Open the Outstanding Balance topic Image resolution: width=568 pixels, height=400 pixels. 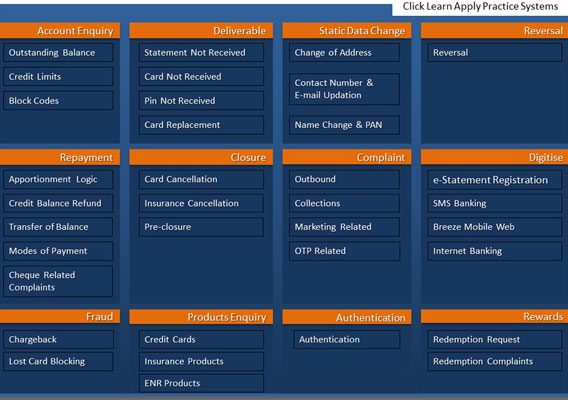[x=58, y=53]
